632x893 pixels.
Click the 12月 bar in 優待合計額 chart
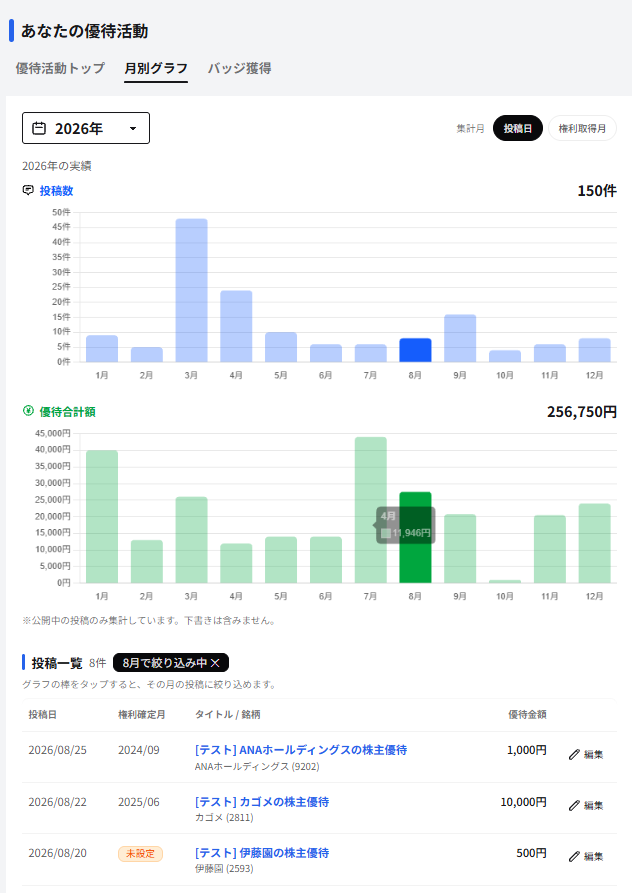(594, 543)
